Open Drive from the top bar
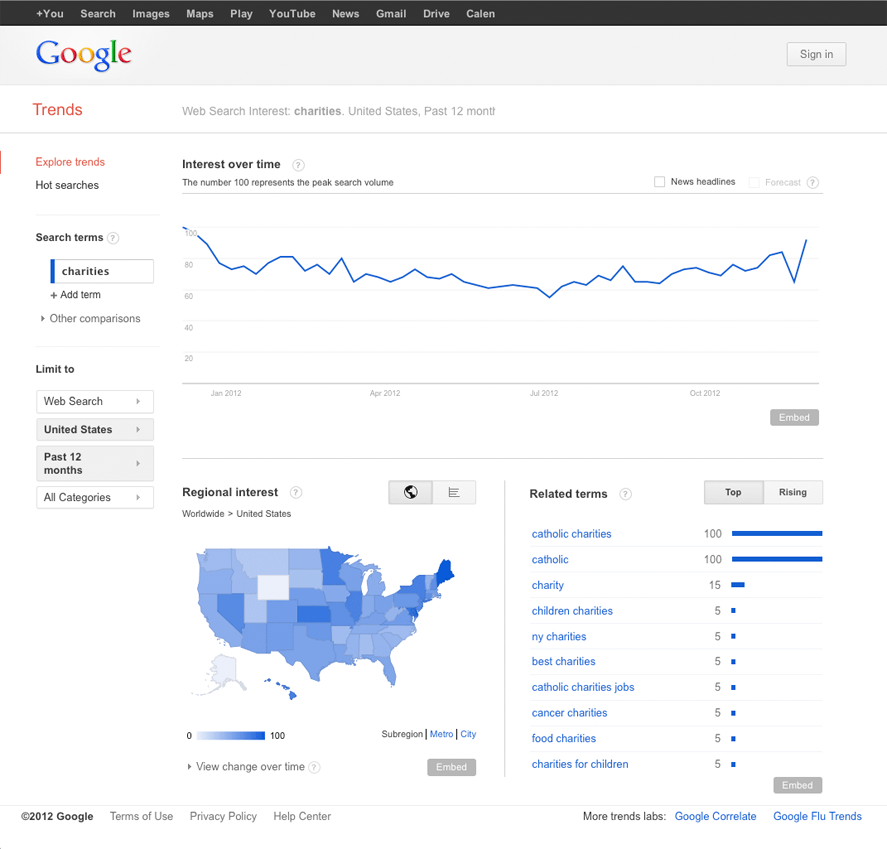 (x=436, y=14)
